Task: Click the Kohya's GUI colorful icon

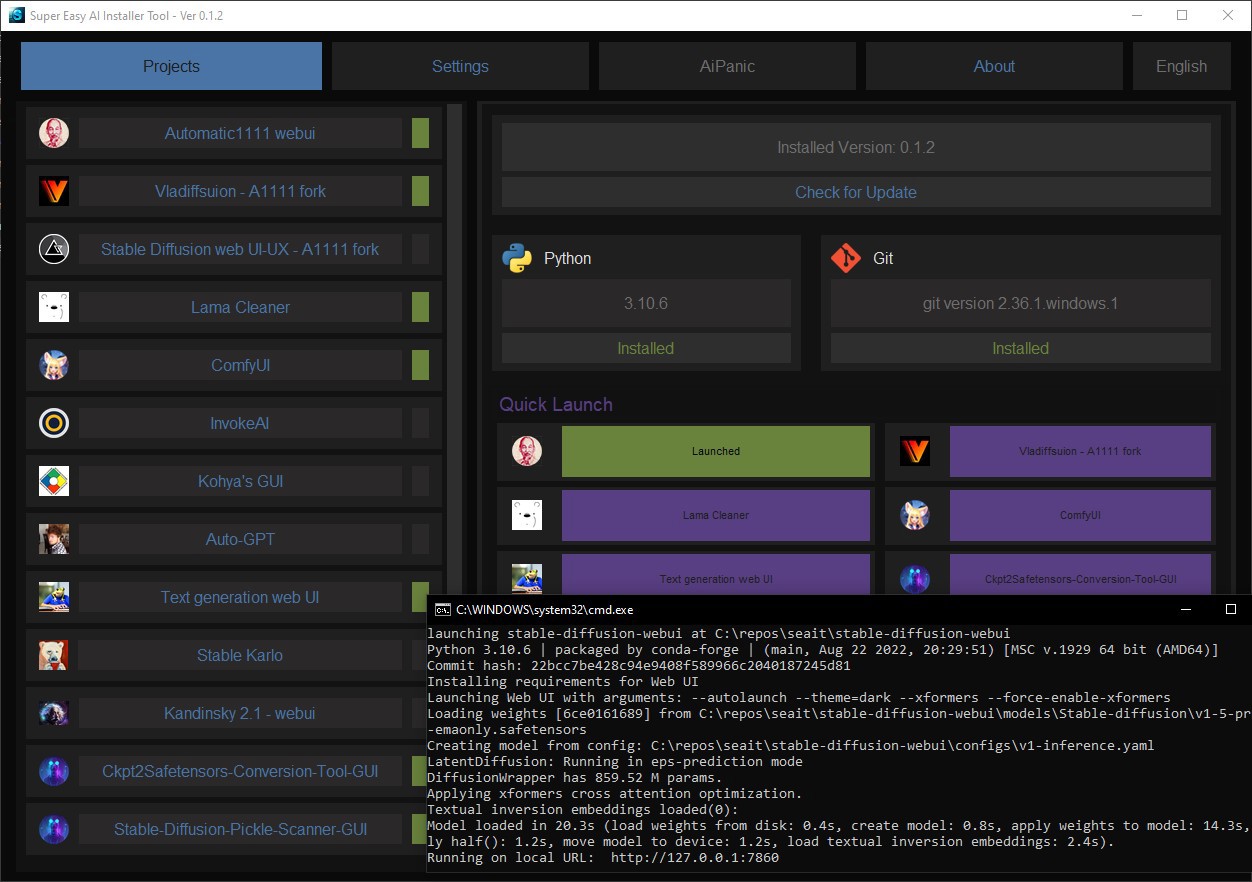Action: pyautogui.click(x=54, y=481)
